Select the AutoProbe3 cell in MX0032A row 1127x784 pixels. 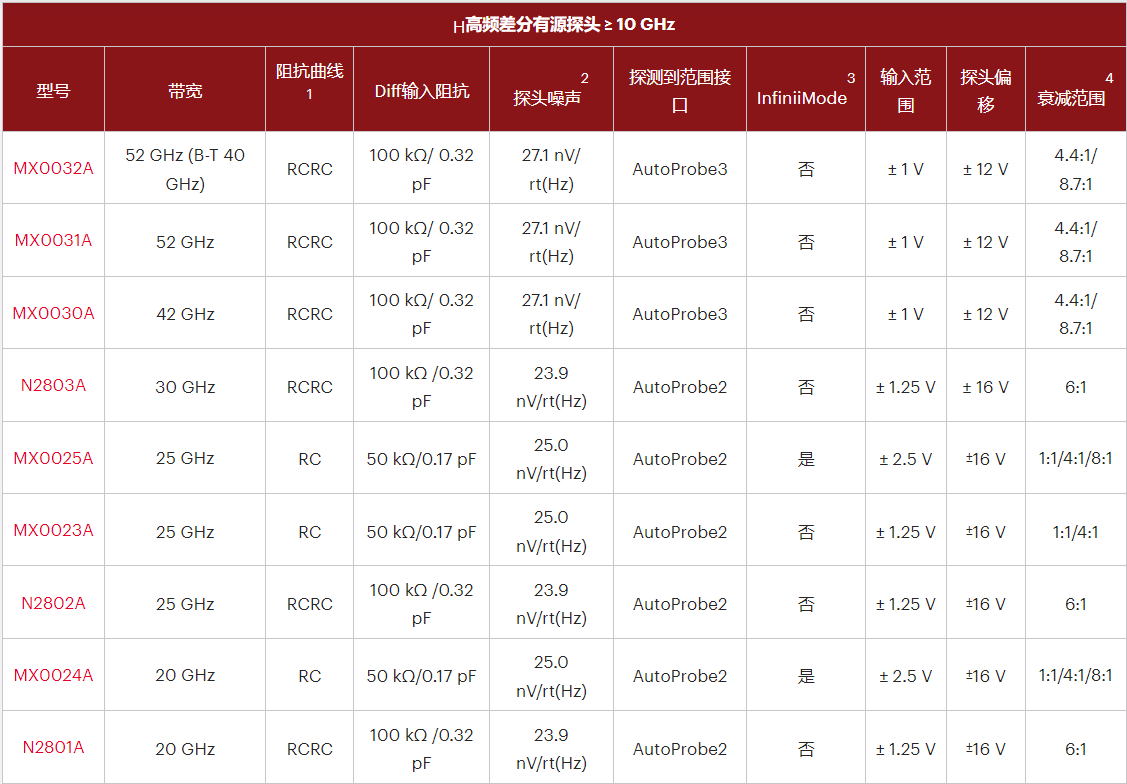(680, 169)
